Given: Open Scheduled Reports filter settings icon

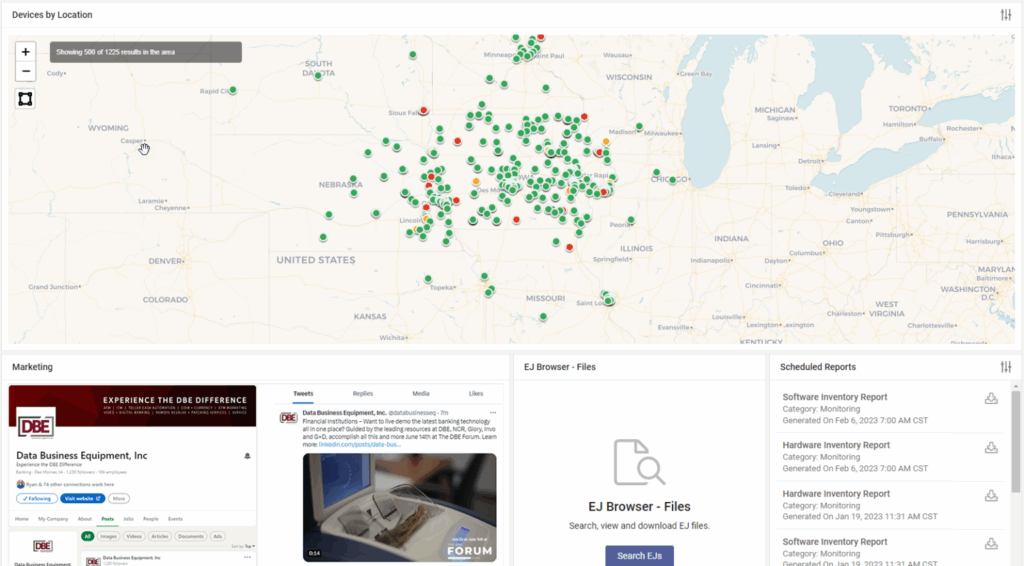Looking at the screenshot, I should point(1006,367).
